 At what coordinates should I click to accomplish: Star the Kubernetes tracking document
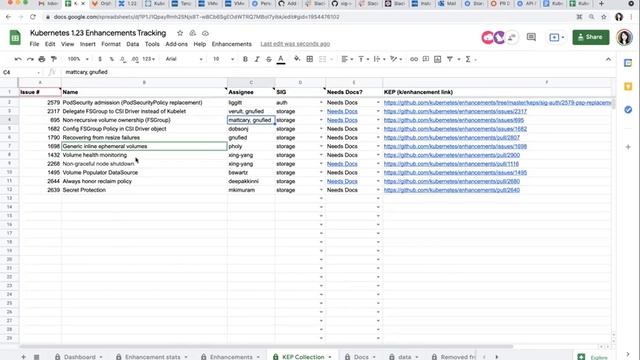tap(180, 33)
